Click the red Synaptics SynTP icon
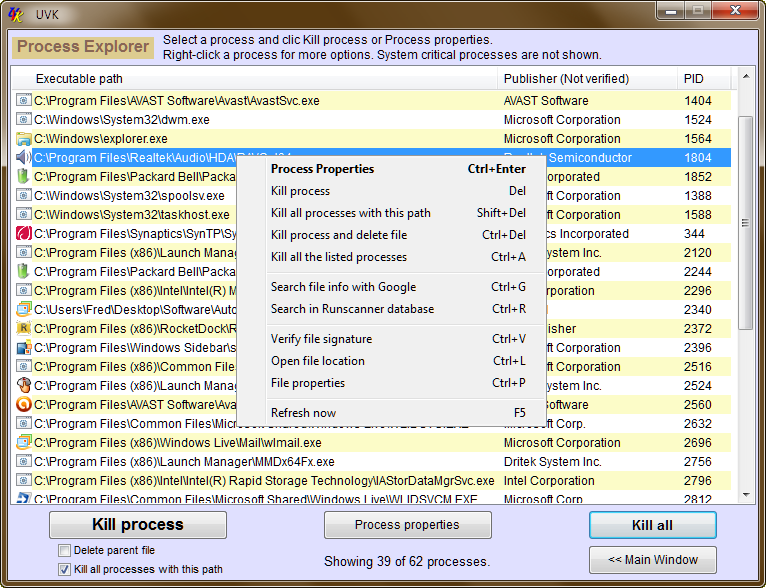This screenshot has height=588, width=766. point(23,234)
